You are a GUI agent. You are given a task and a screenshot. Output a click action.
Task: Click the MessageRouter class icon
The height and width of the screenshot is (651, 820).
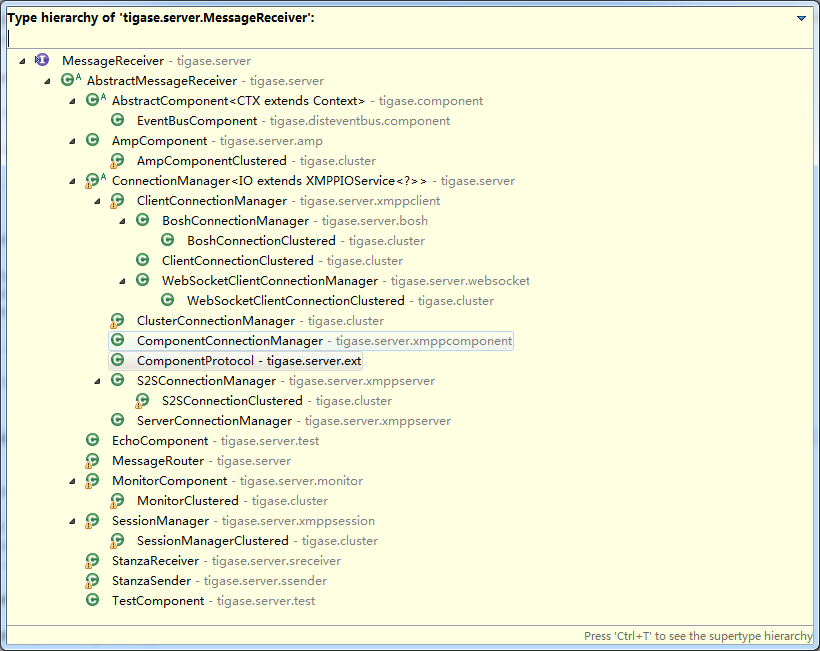click(x=92, y=460)
